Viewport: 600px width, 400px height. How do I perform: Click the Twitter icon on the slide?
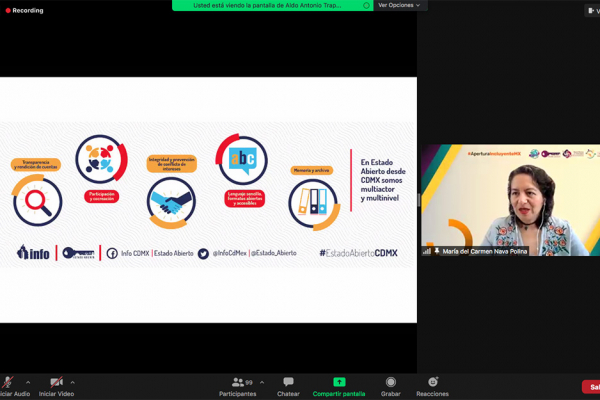tap(203, 253)
